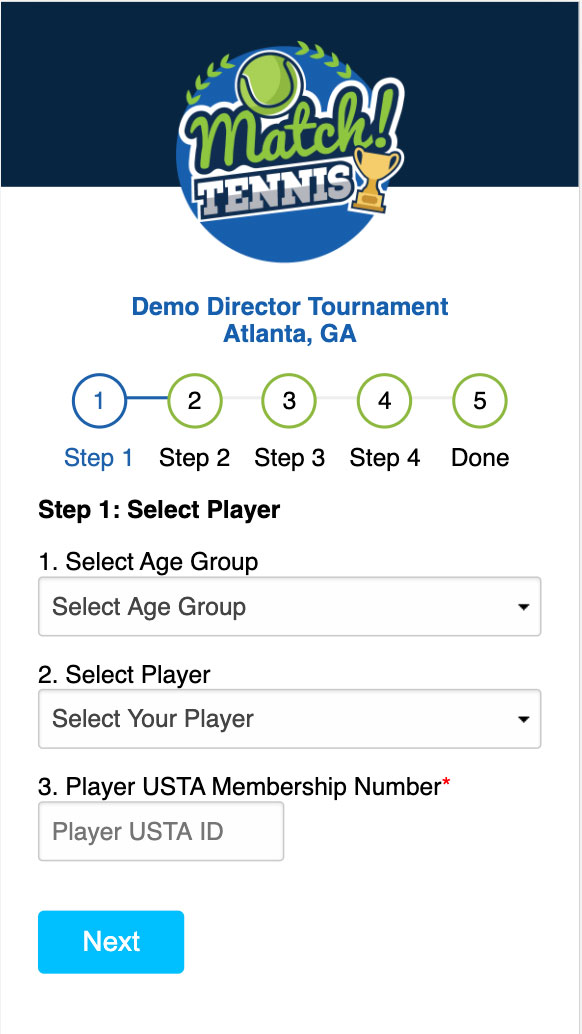Go to the Step 3 label
The image size is (582, 1034).
pos(289,458)
